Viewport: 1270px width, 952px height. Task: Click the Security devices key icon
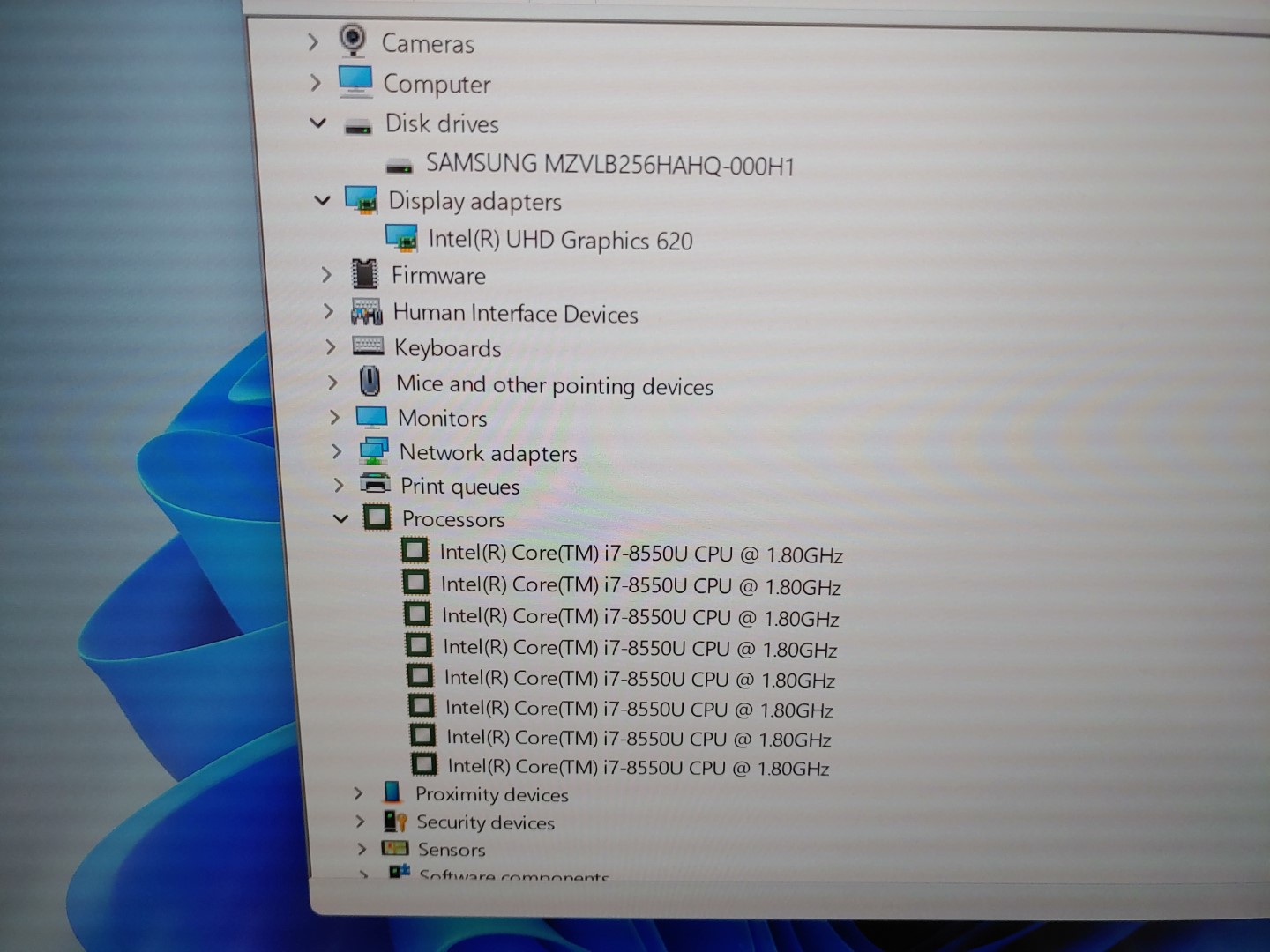coord(394,821)
